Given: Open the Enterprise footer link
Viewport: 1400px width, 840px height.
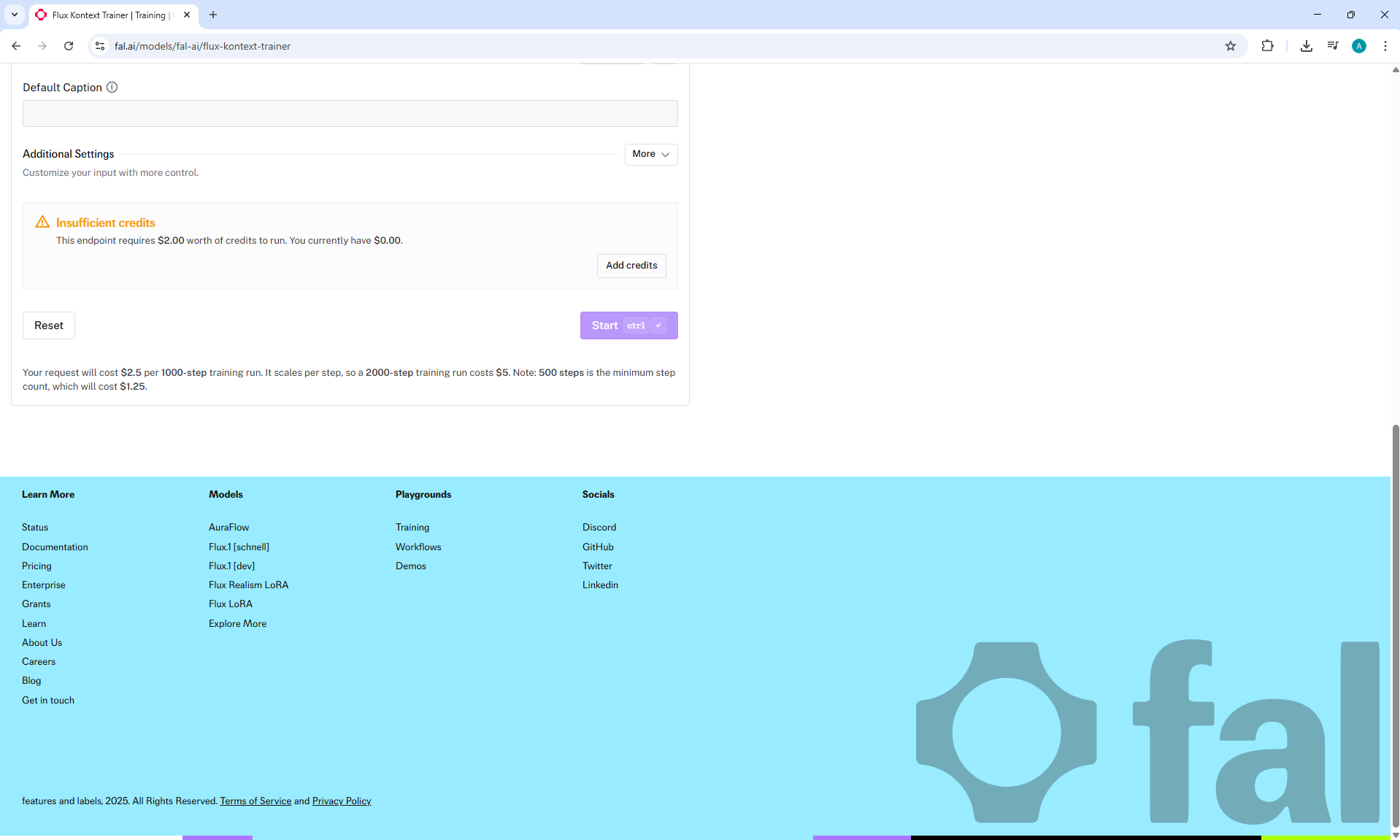Looking at the screenshot, I should (44, 585).
